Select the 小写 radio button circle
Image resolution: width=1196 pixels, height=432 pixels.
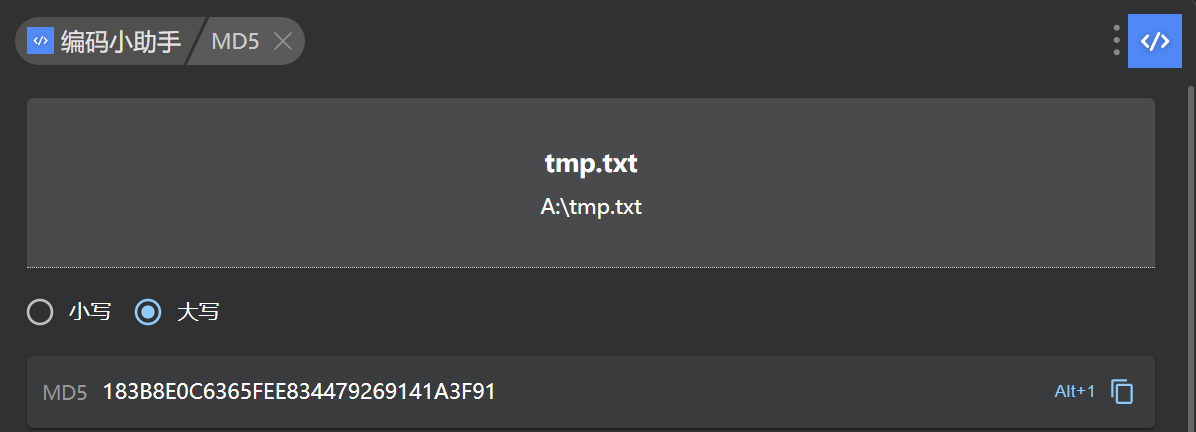40,312
